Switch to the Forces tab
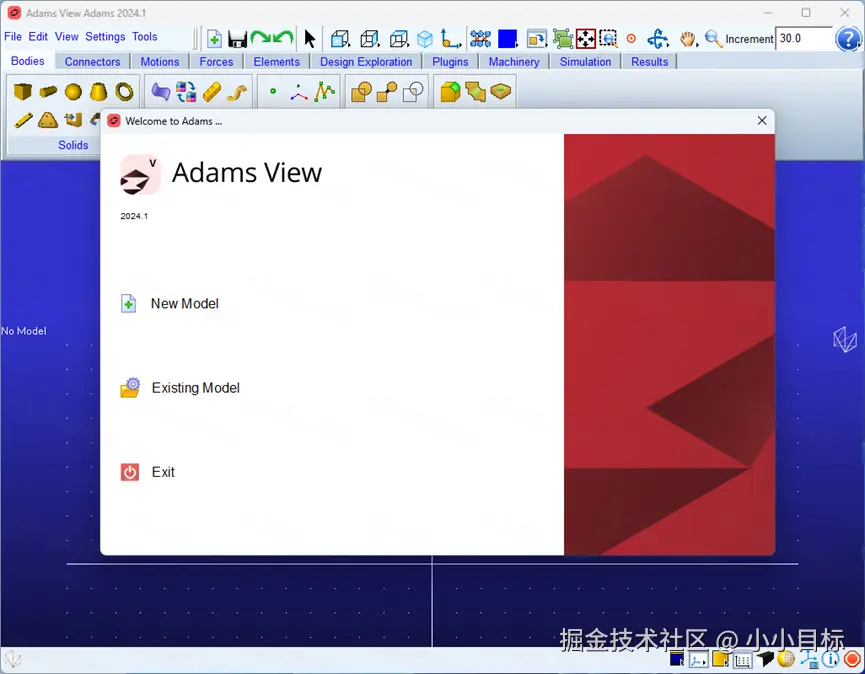The width and height of the screenshot is (865, 674). point(216,61)
